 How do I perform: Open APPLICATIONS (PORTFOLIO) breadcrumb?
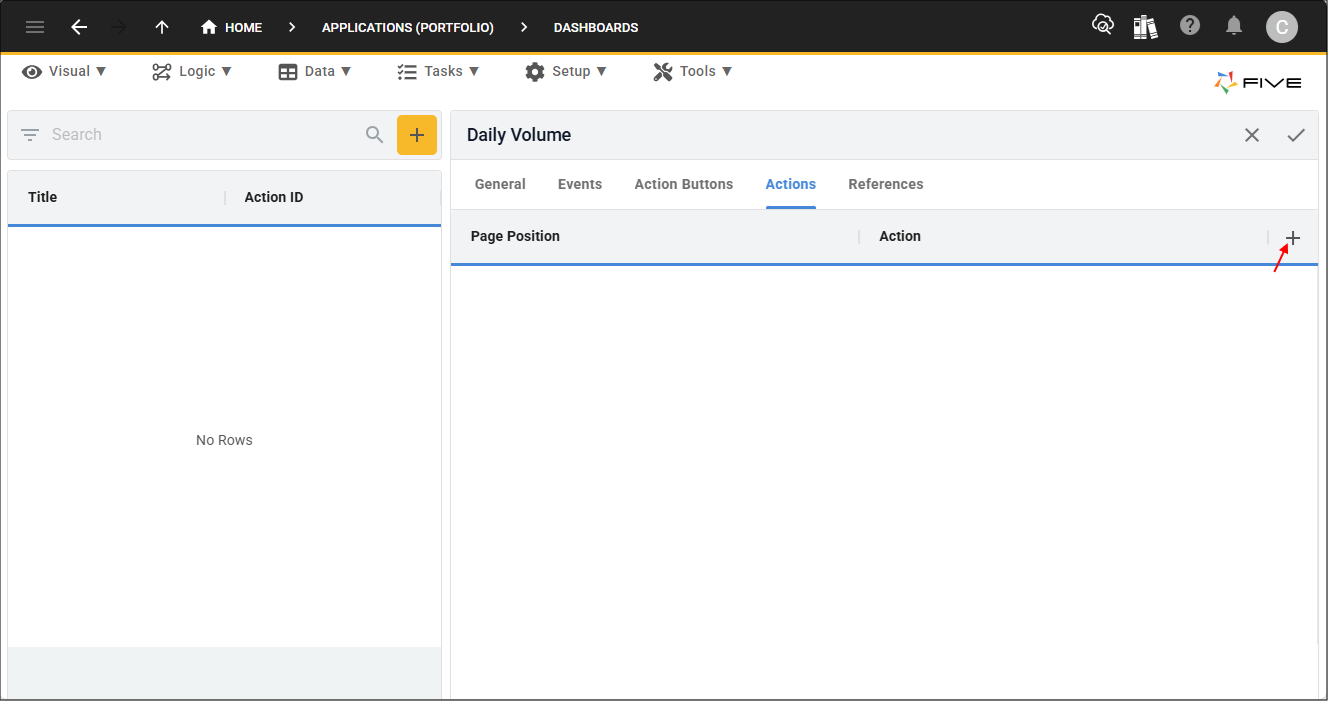click(408, 28)
